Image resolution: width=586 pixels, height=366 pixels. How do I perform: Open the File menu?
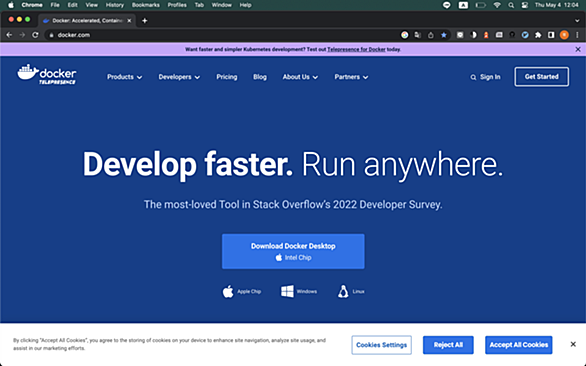click(x=55, y=5)
